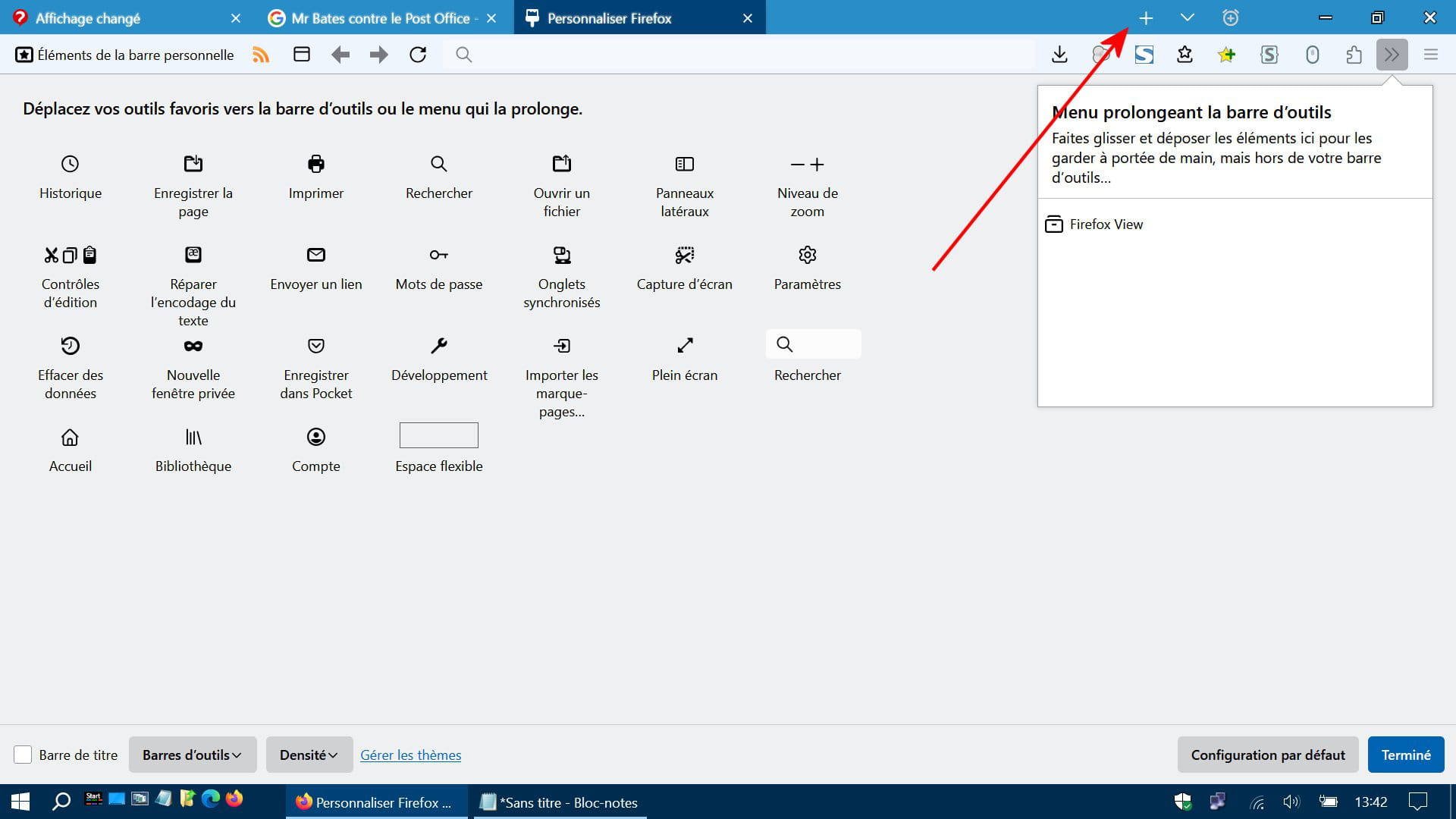The width and height of the screenshot is (1456, 819).
Task: Select the Historique clock icon
Action: coord(70,164)
